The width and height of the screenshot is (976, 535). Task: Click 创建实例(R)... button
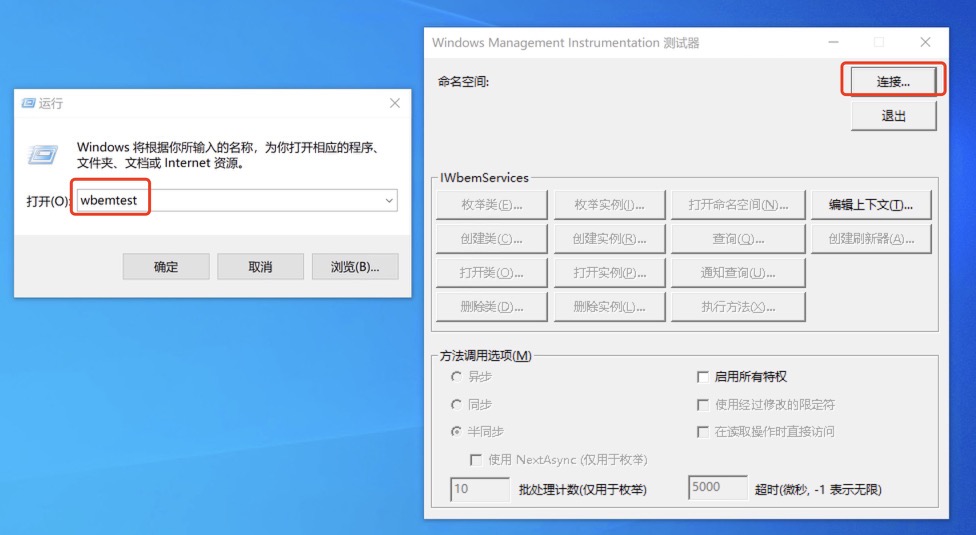coord(609,239)
